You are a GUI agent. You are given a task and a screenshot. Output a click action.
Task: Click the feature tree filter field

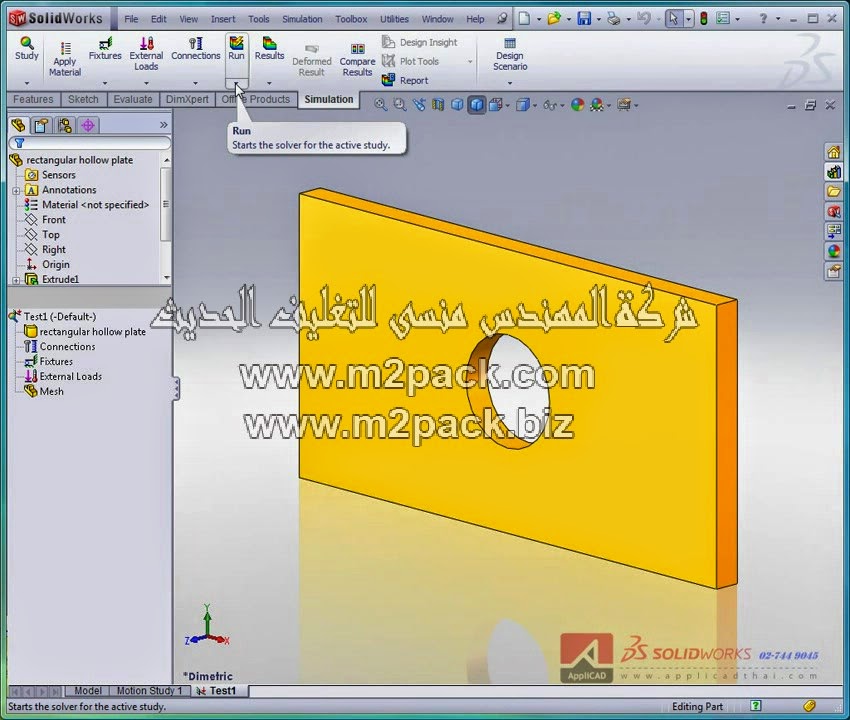click(90, 143)
